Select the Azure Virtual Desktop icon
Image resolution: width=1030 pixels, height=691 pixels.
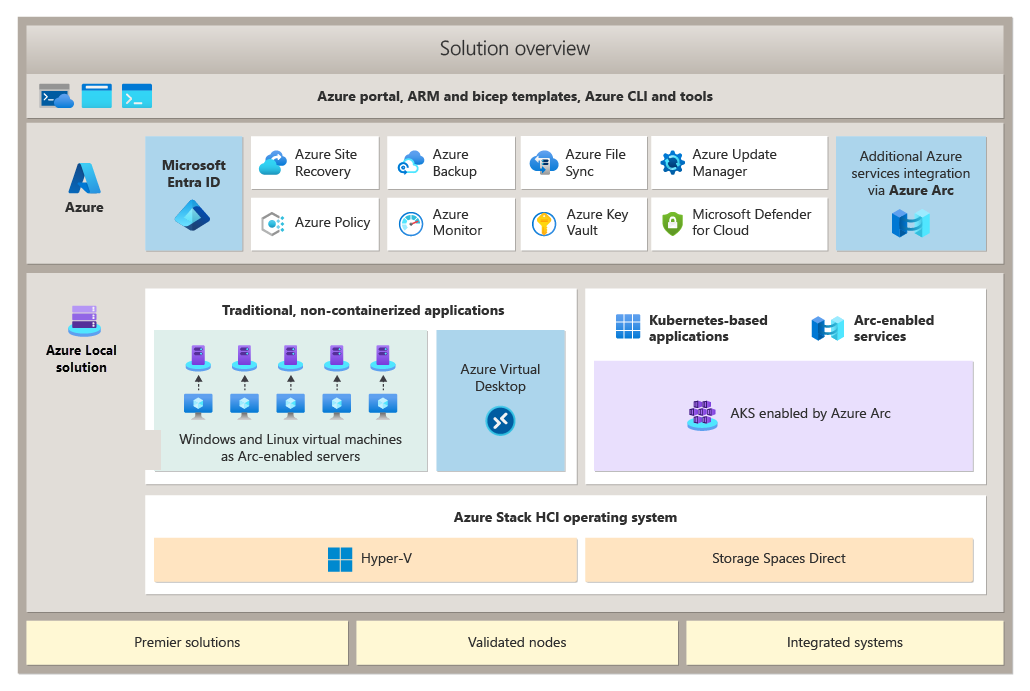(x=500, y=420)
